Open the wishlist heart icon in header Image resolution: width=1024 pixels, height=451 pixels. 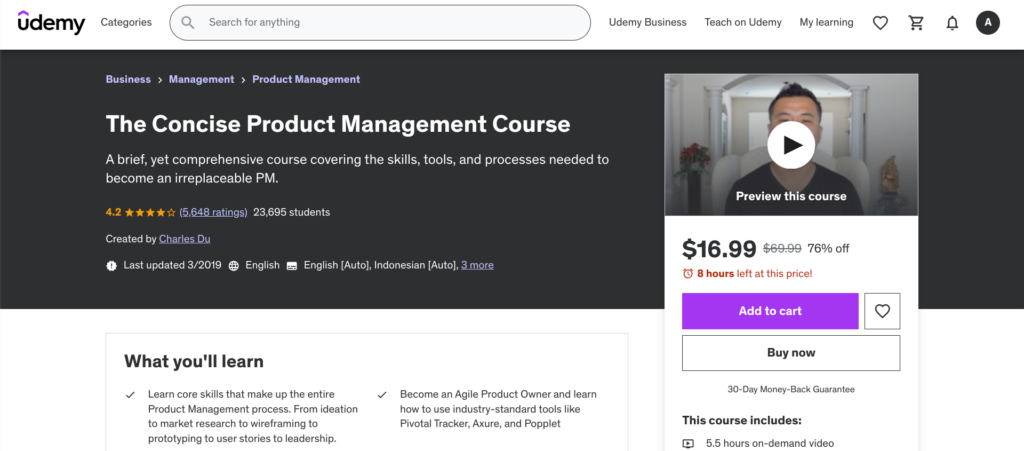coord(880,22)
